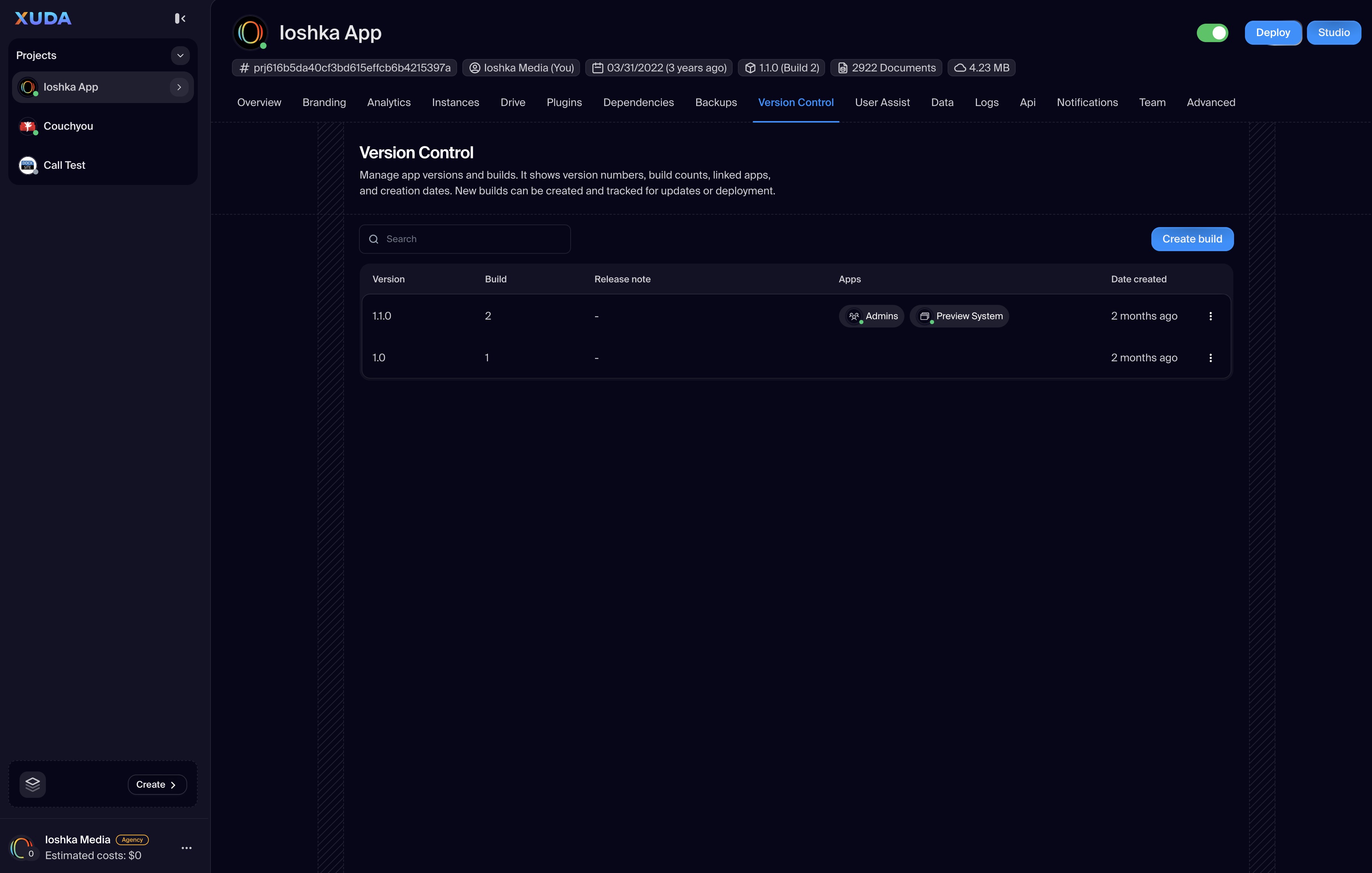Click the project ID hash chip
Screen dimensions: 1372x873
click(344, 68)
